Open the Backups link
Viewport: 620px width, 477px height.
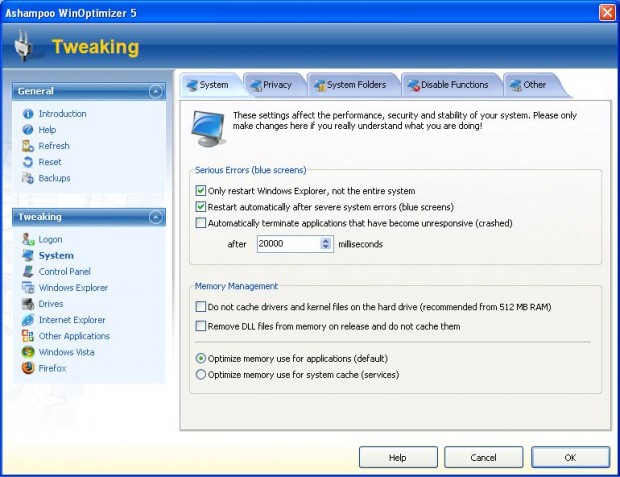click(55, 178)
